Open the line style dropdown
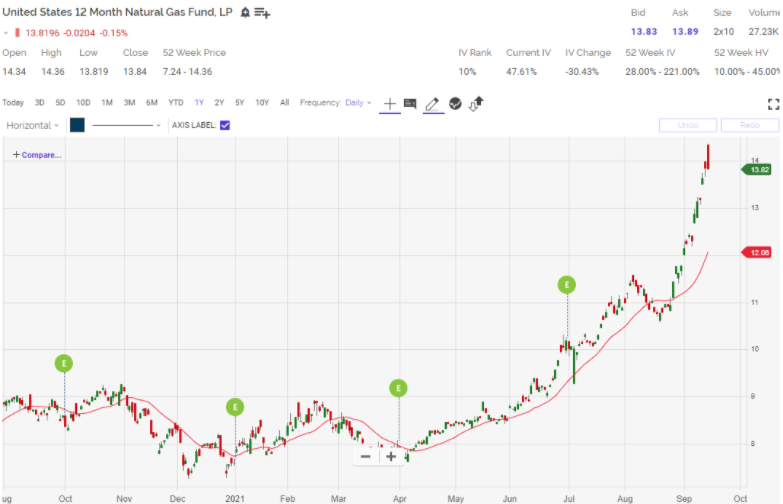 pyautogui.click(x=126, y=125)
